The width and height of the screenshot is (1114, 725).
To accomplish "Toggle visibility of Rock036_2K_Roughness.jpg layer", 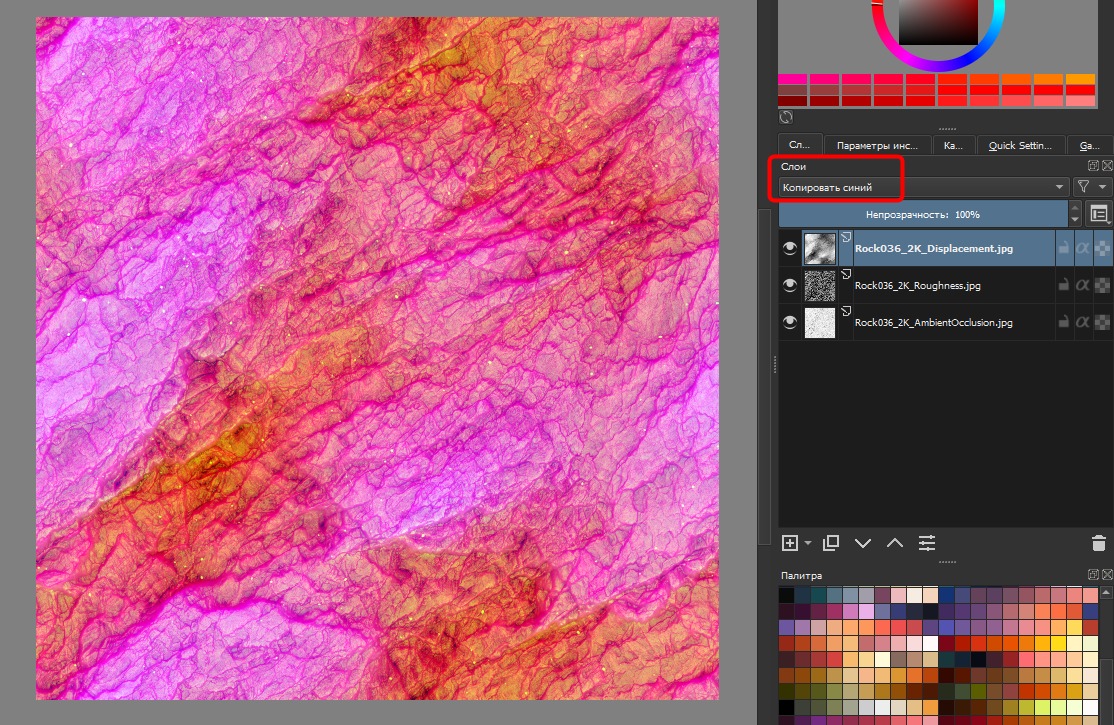I will (x=790, y=285).
